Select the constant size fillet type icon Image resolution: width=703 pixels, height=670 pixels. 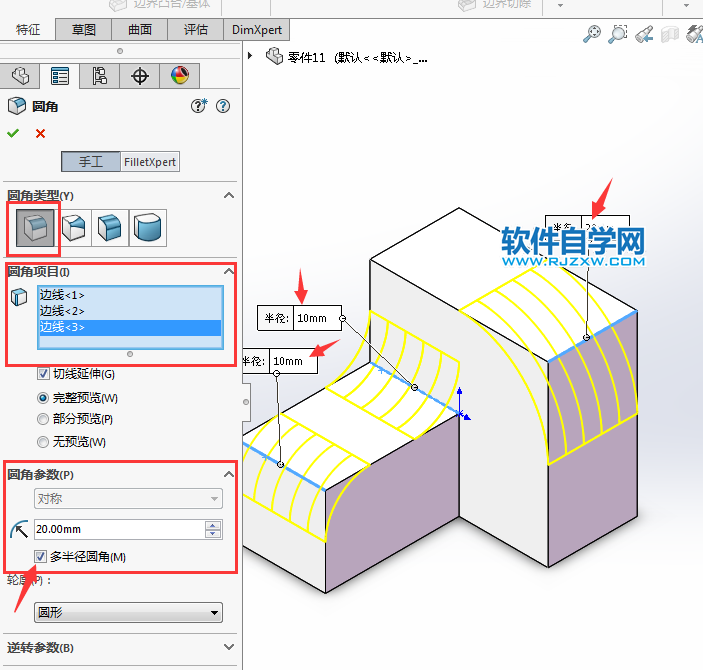(x=33, y=228)
